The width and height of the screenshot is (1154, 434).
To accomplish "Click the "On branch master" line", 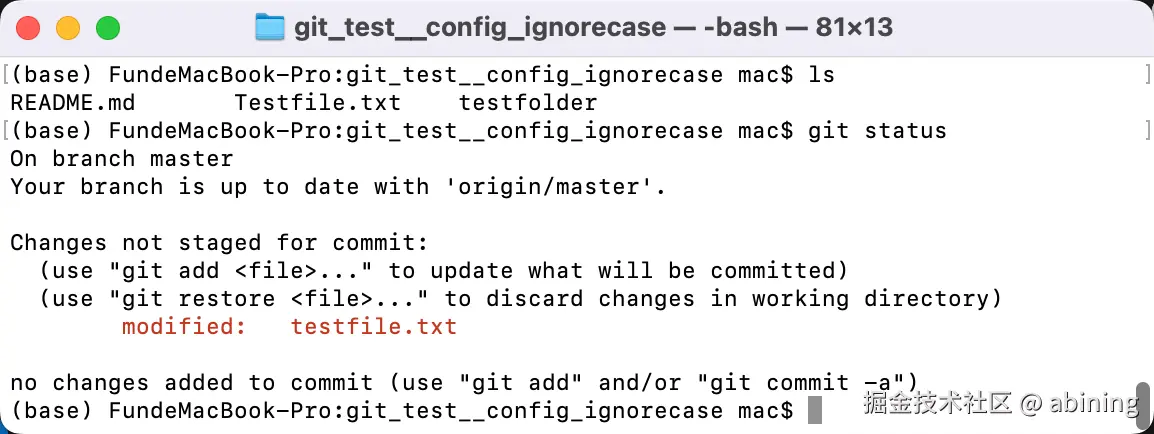I will tap(121, 159).
